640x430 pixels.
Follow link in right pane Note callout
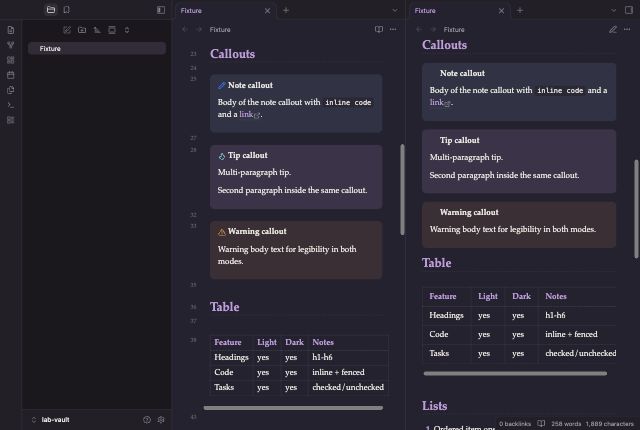tap(436, 102)
